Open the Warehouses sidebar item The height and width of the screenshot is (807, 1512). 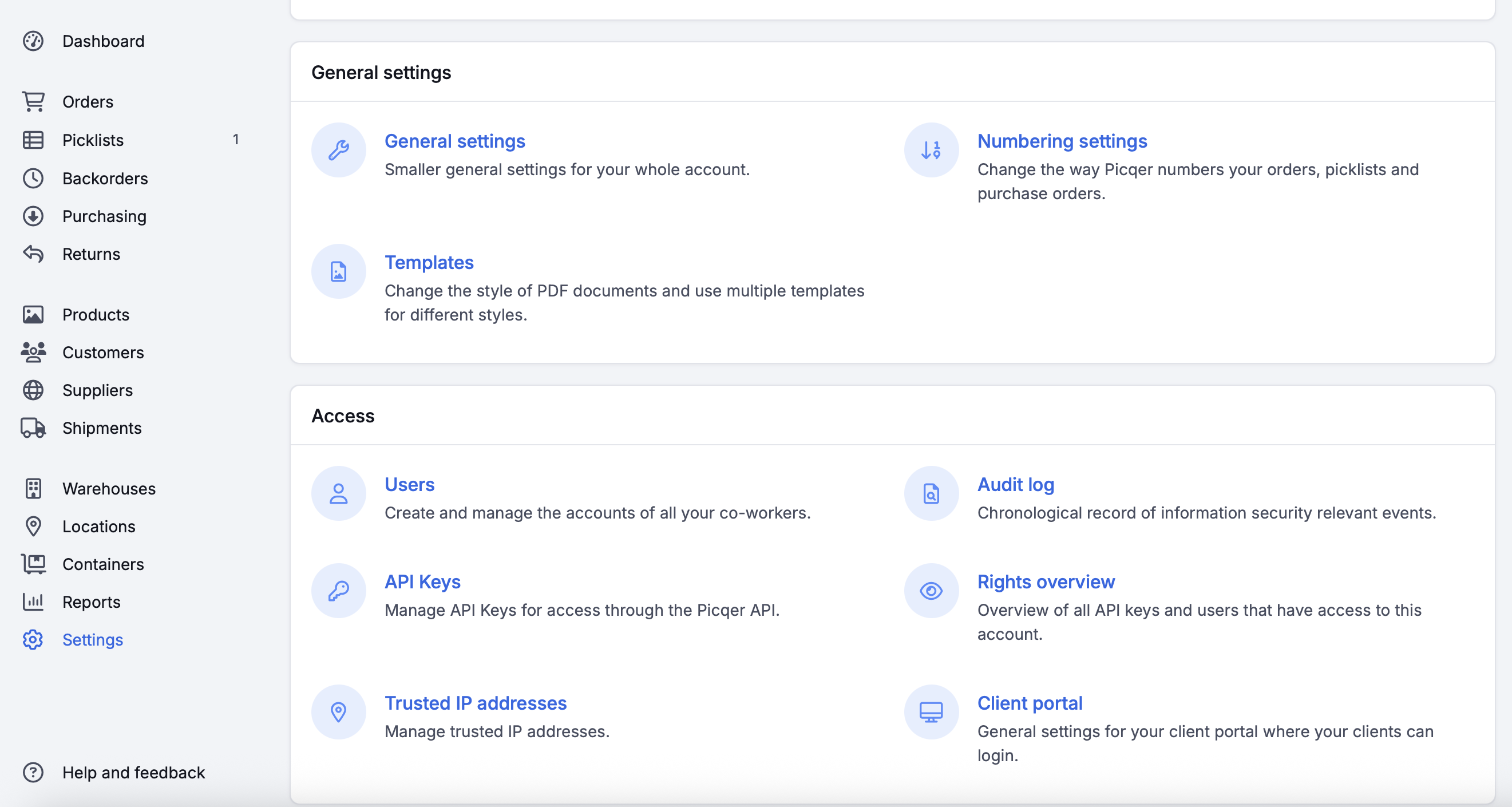[109, 489]
